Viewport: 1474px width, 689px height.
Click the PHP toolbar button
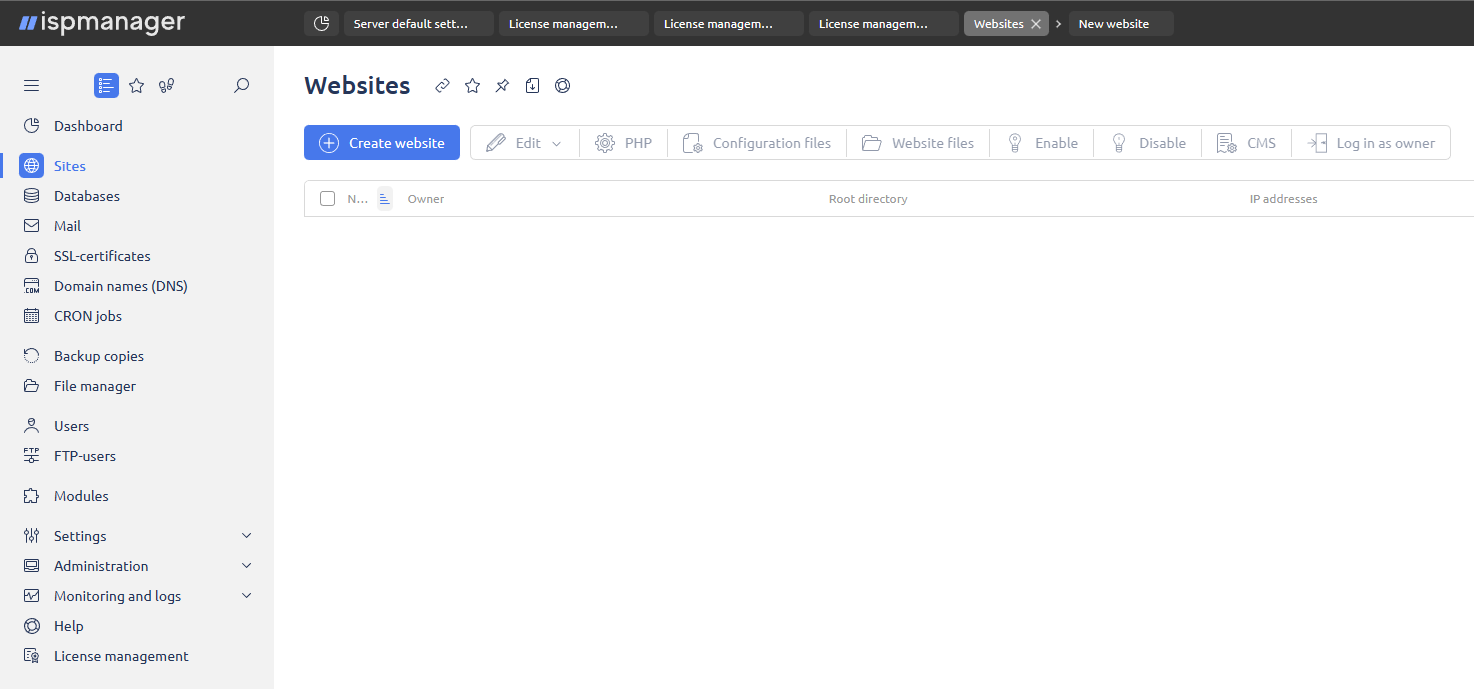(x=623, y=143)
